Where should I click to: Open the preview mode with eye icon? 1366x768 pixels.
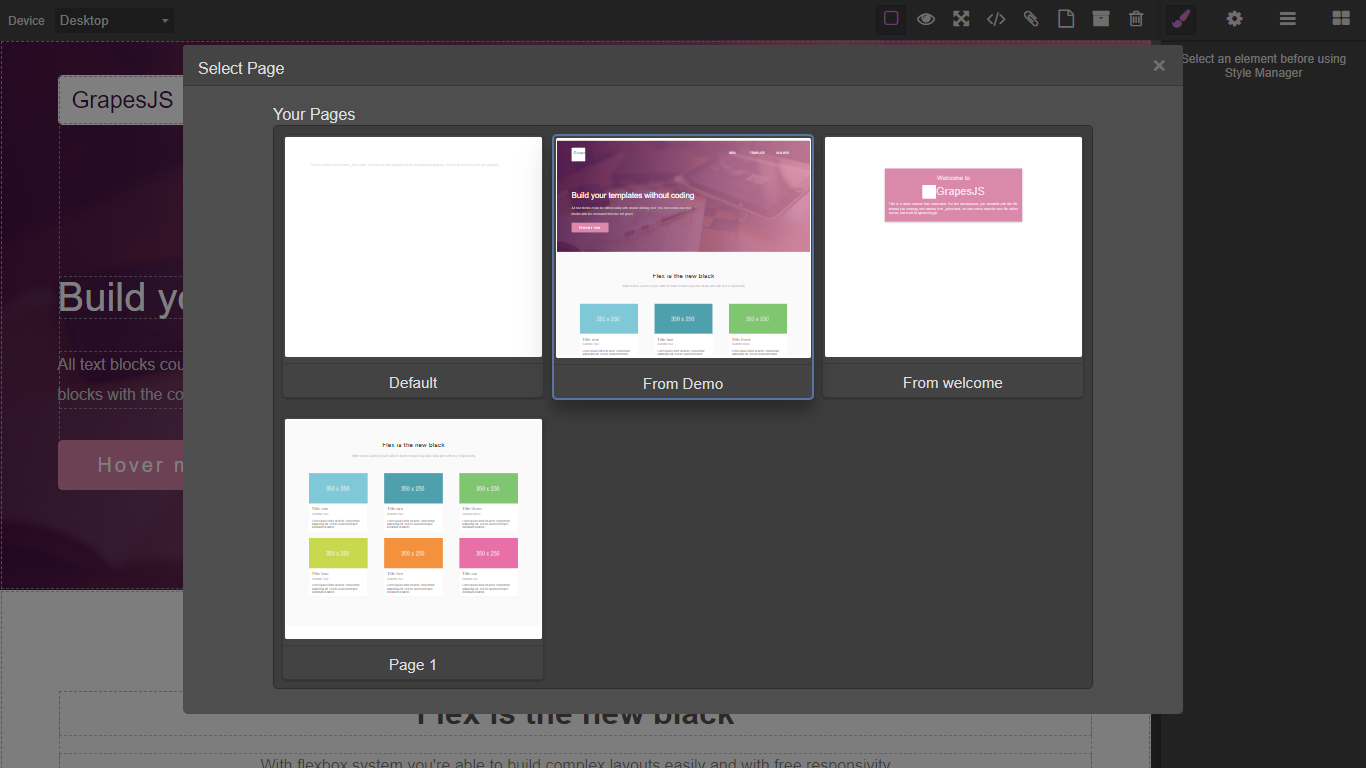point(926,19)
